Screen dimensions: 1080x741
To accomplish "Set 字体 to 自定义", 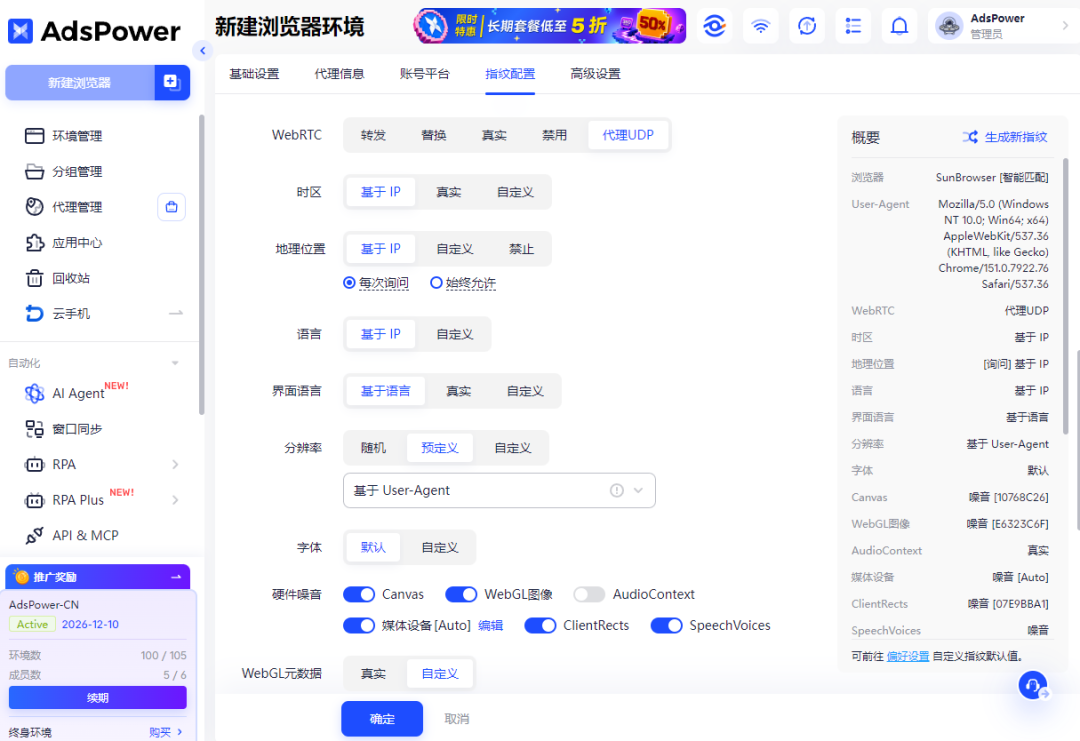I will [440, 547].
